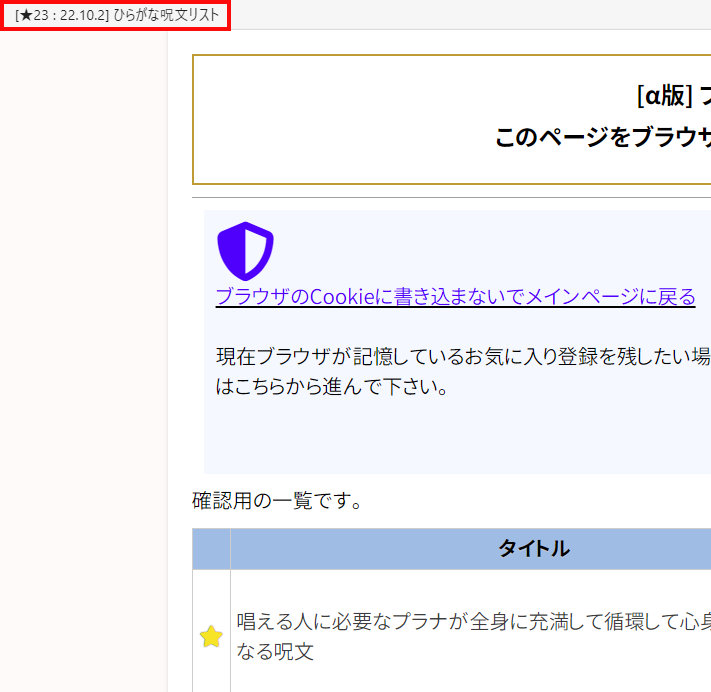Click the empty header cell above the star
Image resolution: width=711 pixels, height=692 pixels.
pos(211,549)
